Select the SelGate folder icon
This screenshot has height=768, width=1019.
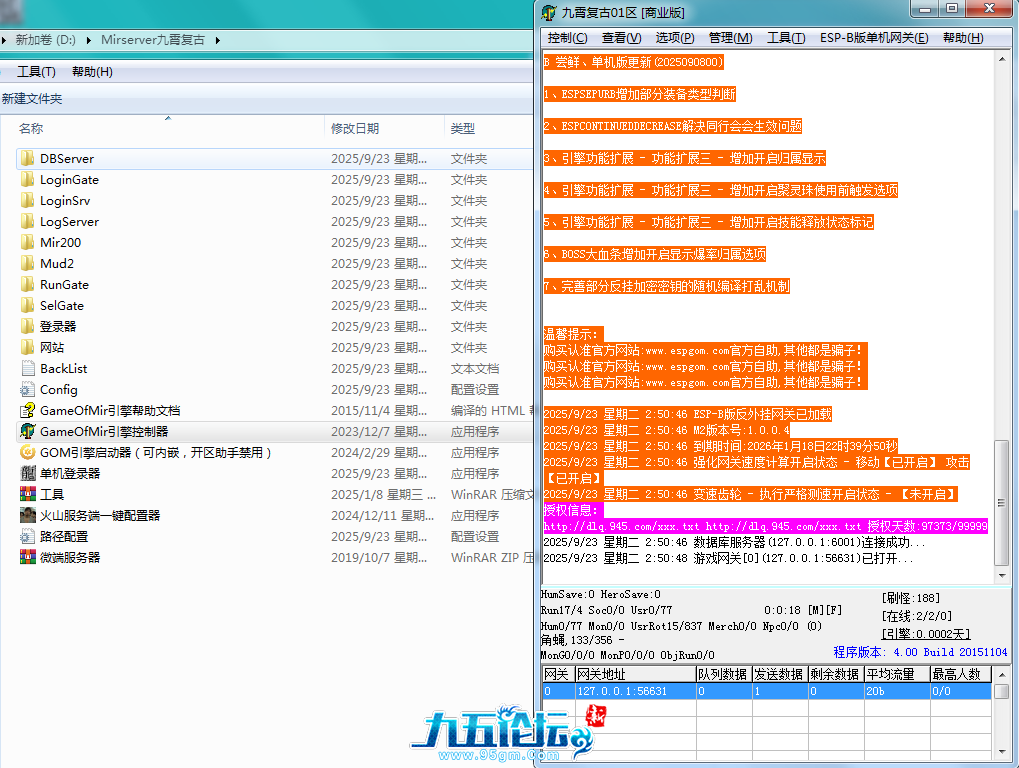coord(27,305)
